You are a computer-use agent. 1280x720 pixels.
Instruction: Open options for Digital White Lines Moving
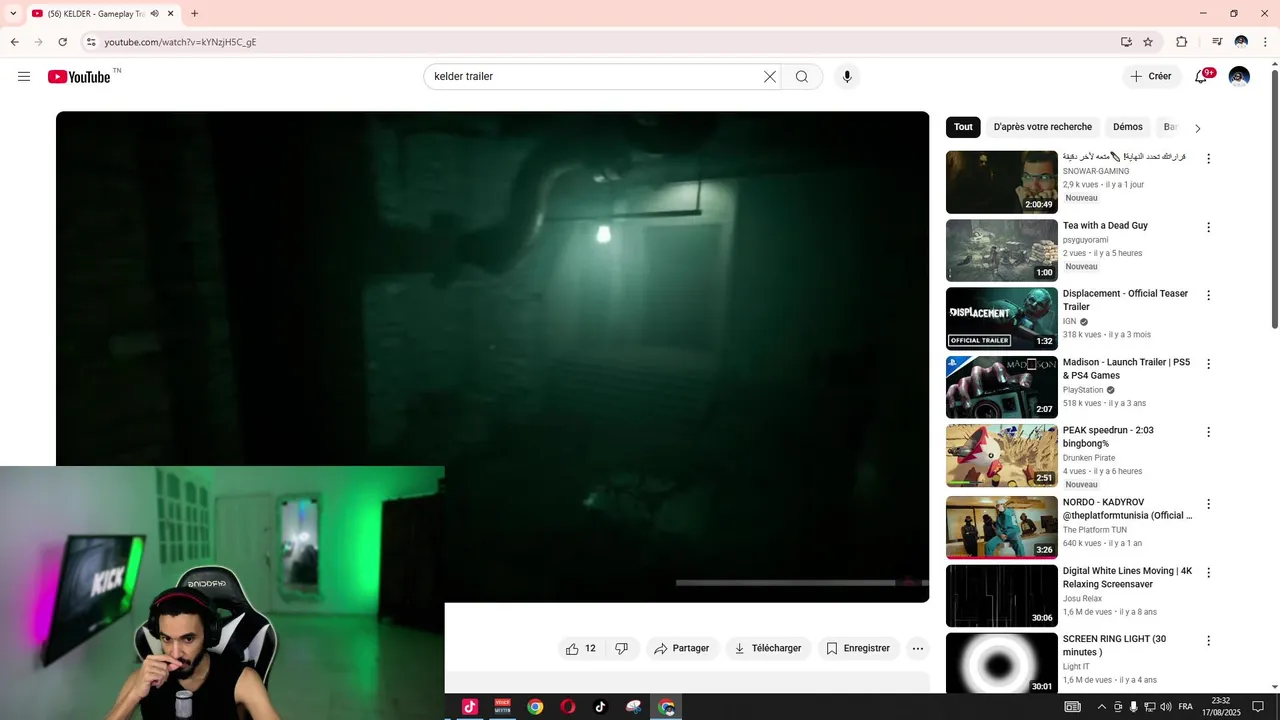1208,573
